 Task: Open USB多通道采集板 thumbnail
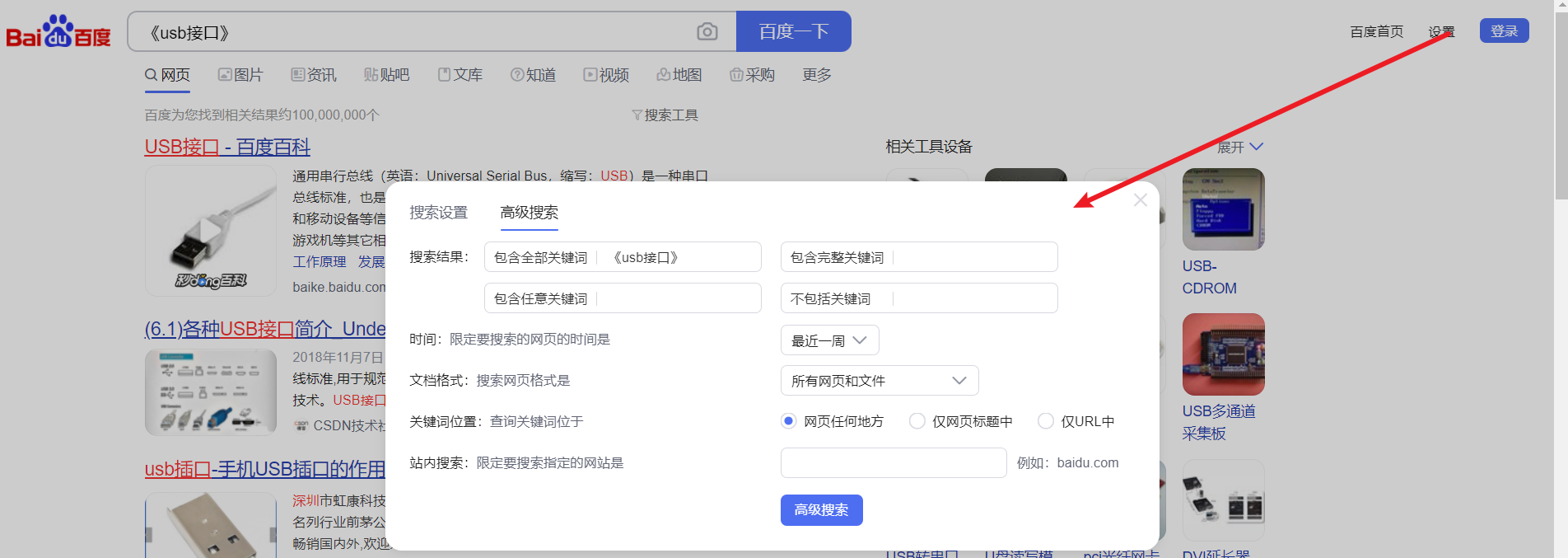coord(1223,354)
